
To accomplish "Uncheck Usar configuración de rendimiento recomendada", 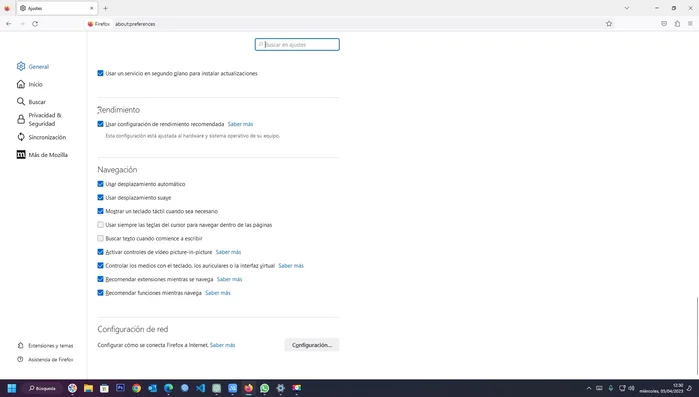I will pos(100,124).
